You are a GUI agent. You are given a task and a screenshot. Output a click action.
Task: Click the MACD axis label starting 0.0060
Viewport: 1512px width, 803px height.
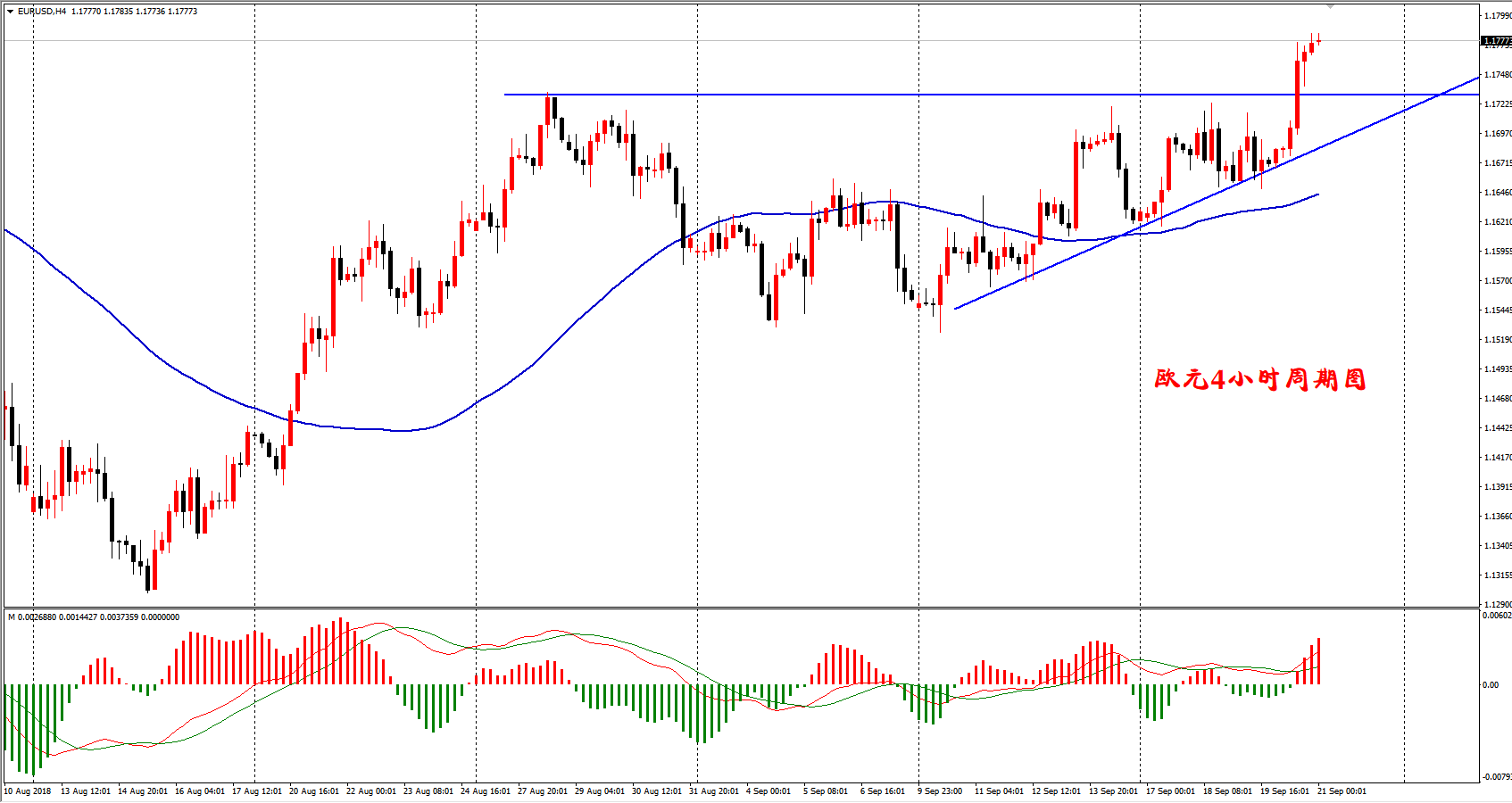point(1497,616)
